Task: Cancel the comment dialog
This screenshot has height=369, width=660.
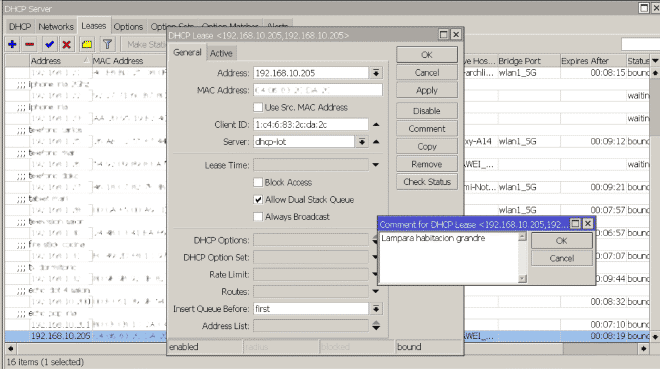Action: 562,258
